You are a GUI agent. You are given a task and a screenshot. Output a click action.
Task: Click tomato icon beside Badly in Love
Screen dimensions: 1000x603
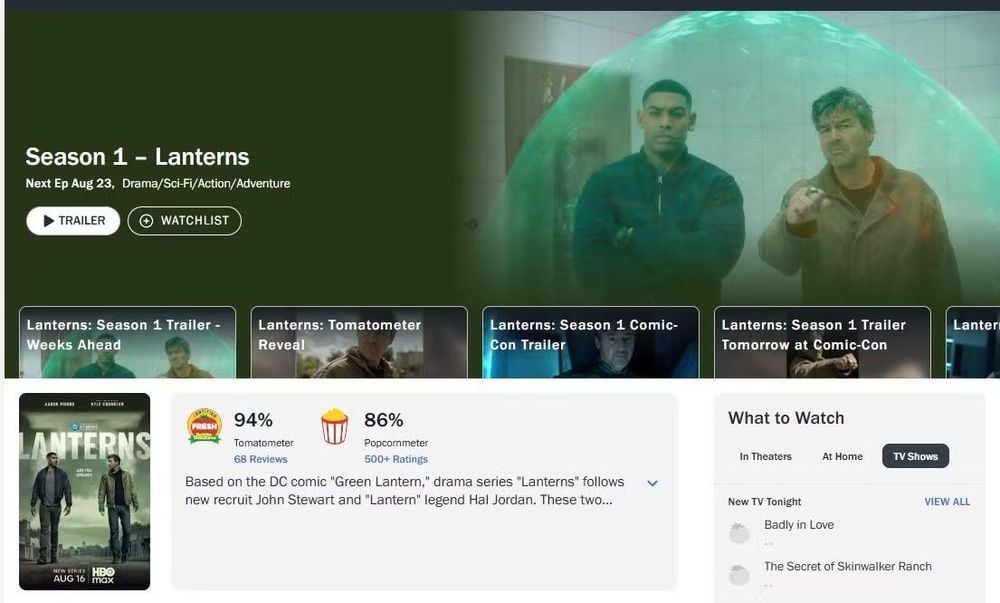[x=739, y=533]
